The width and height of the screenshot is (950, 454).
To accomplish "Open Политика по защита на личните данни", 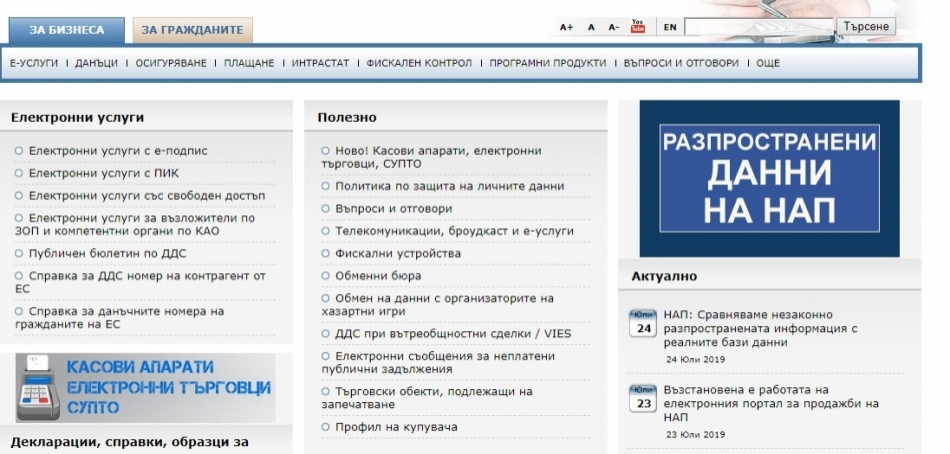I will 450,186.
